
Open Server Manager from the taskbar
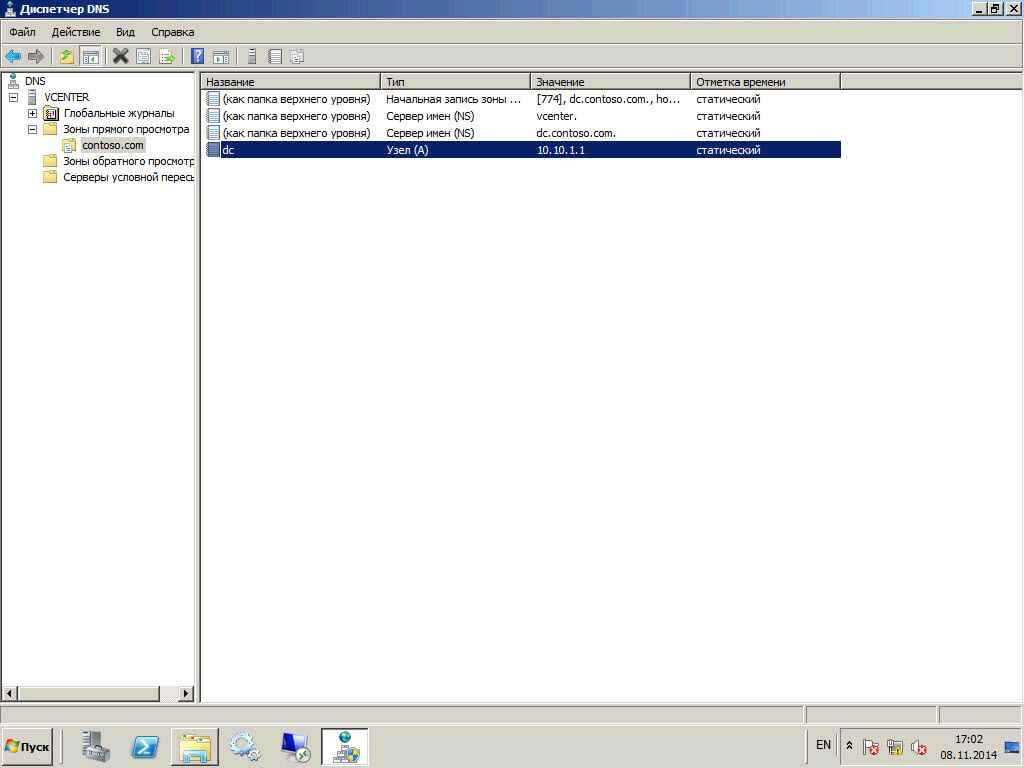point(96,746)
